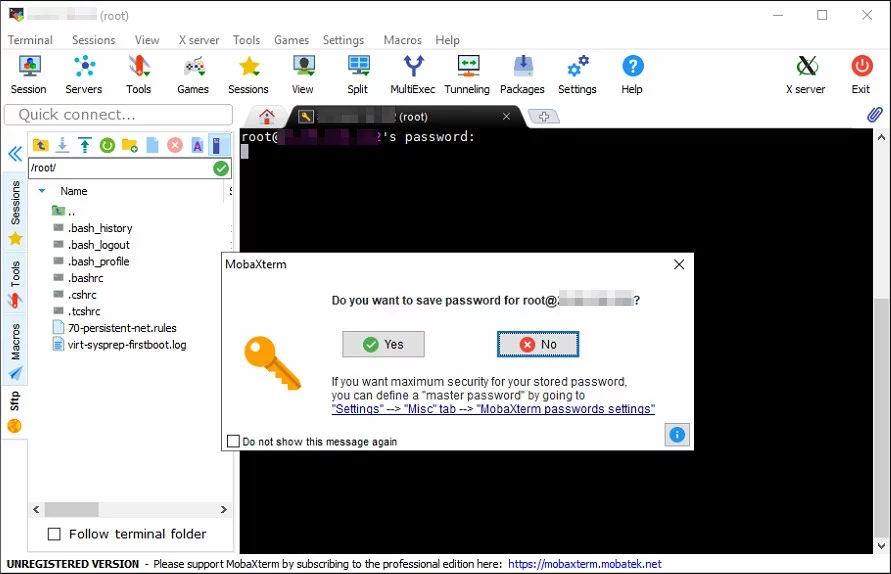
Task: Click the terminal scroll up arrow
Action: [x=881, y=137]
